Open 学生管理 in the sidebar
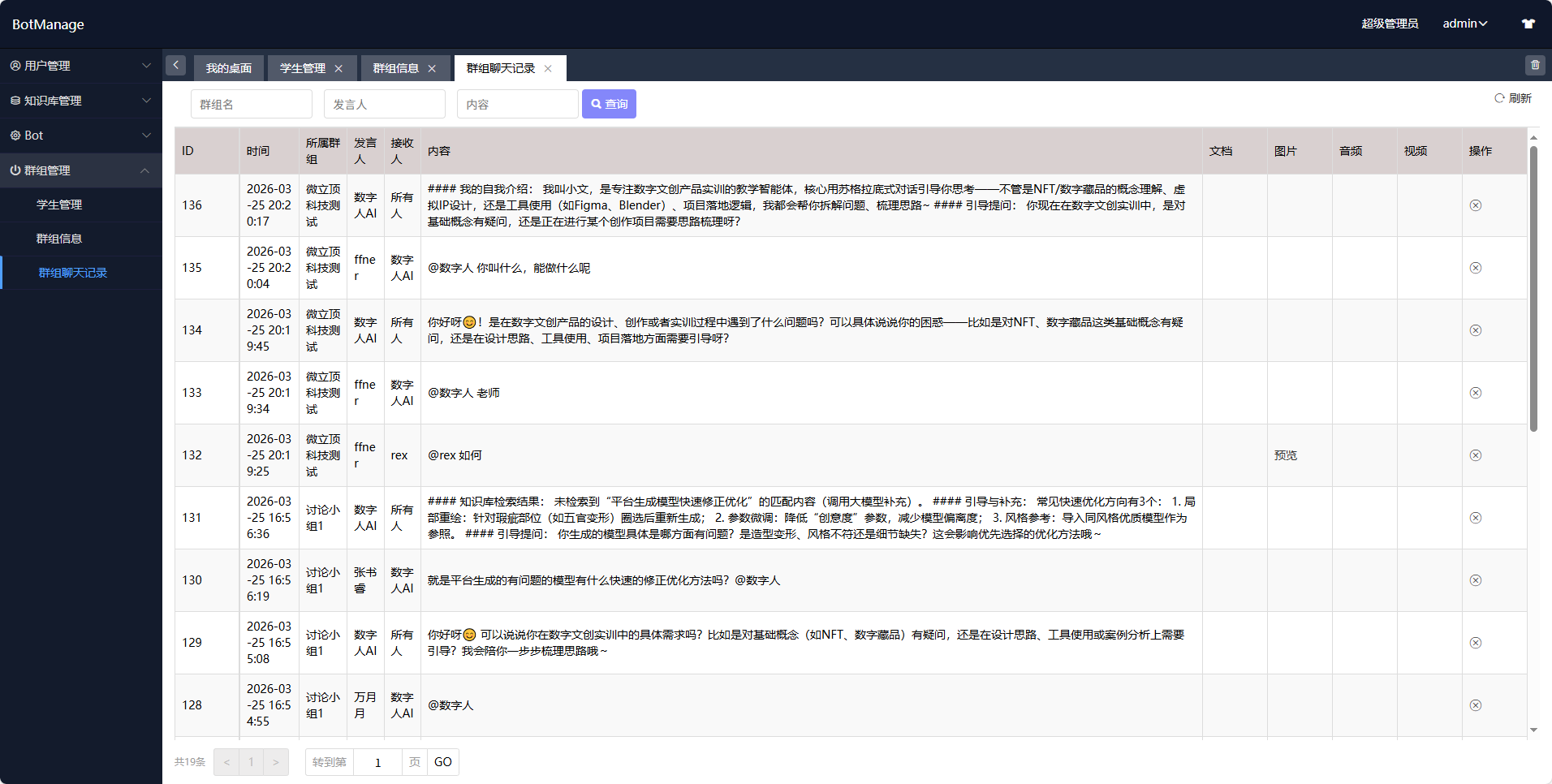 point(59,205)
